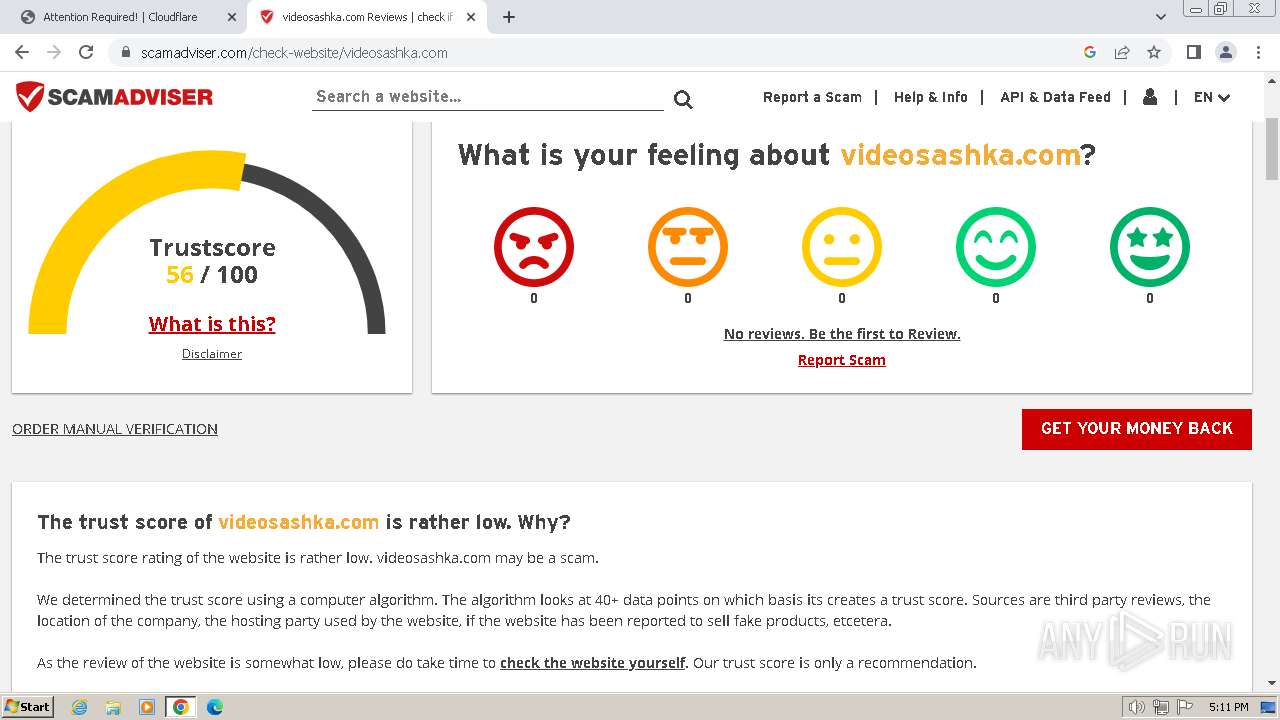
Task: Click the Google icon in the address bar
Action: [1090, 52]
